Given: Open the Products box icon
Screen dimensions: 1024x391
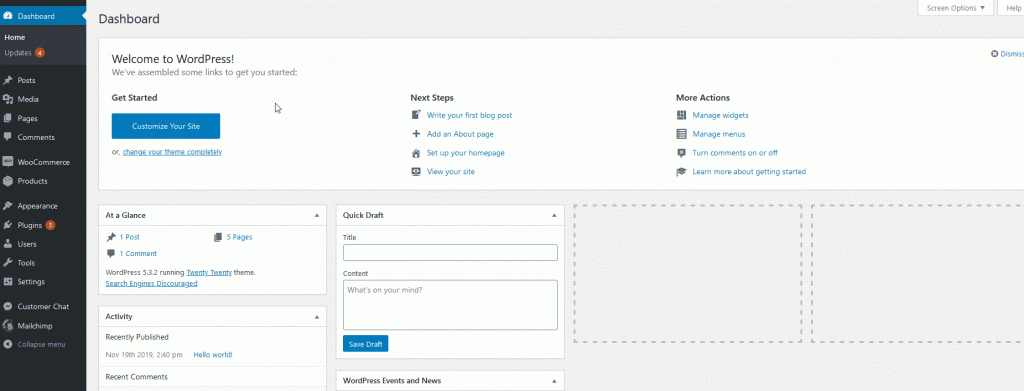Looking at the screenshot, I should point(8,181).
